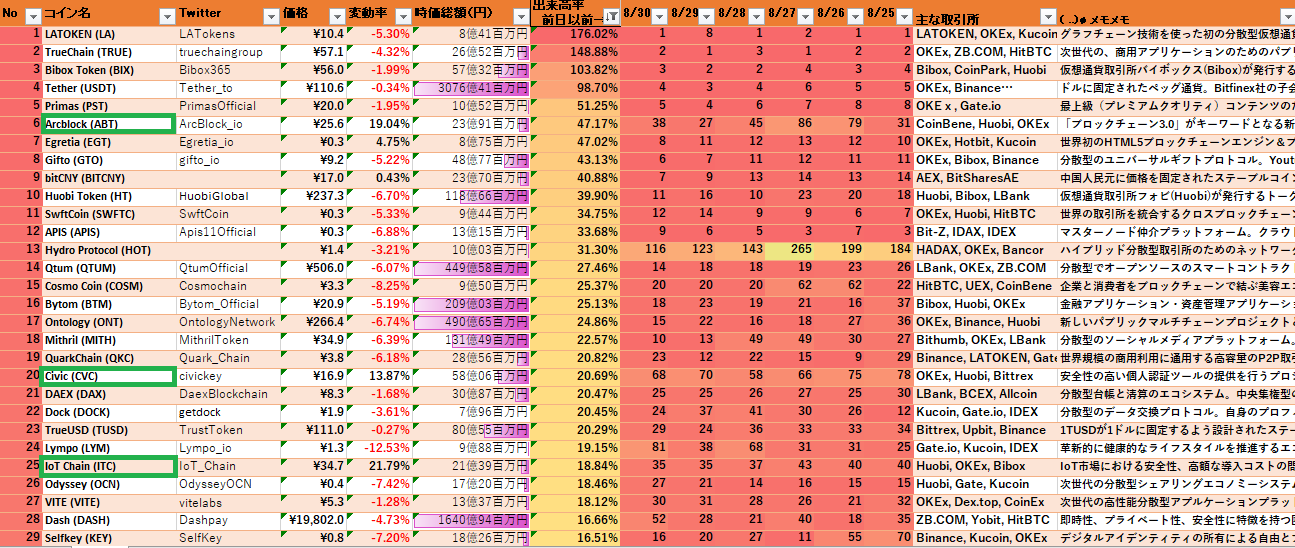This screenshot has height=548, width=1295.
Task: Select the green-bordered Civic (CVC) cell
Action: point(107,376)
